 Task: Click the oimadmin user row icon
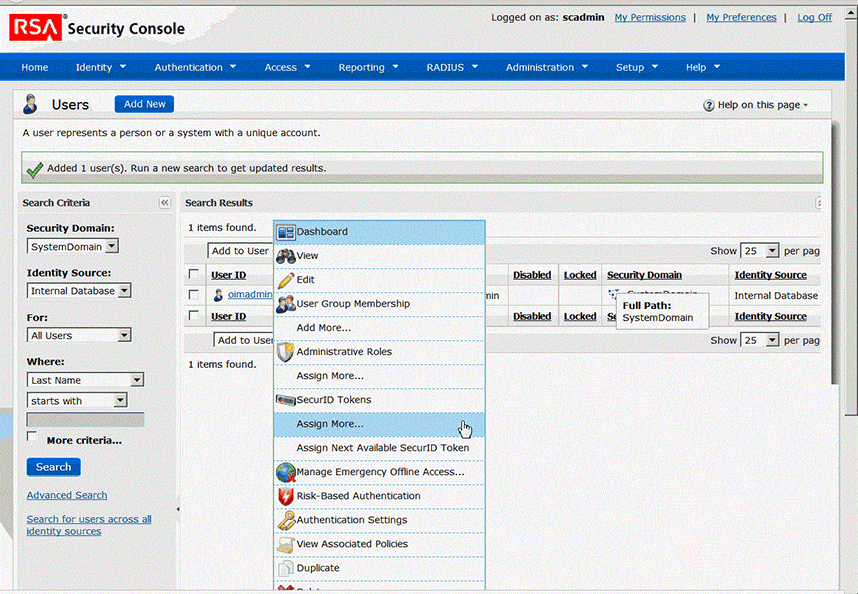point(218,295)
